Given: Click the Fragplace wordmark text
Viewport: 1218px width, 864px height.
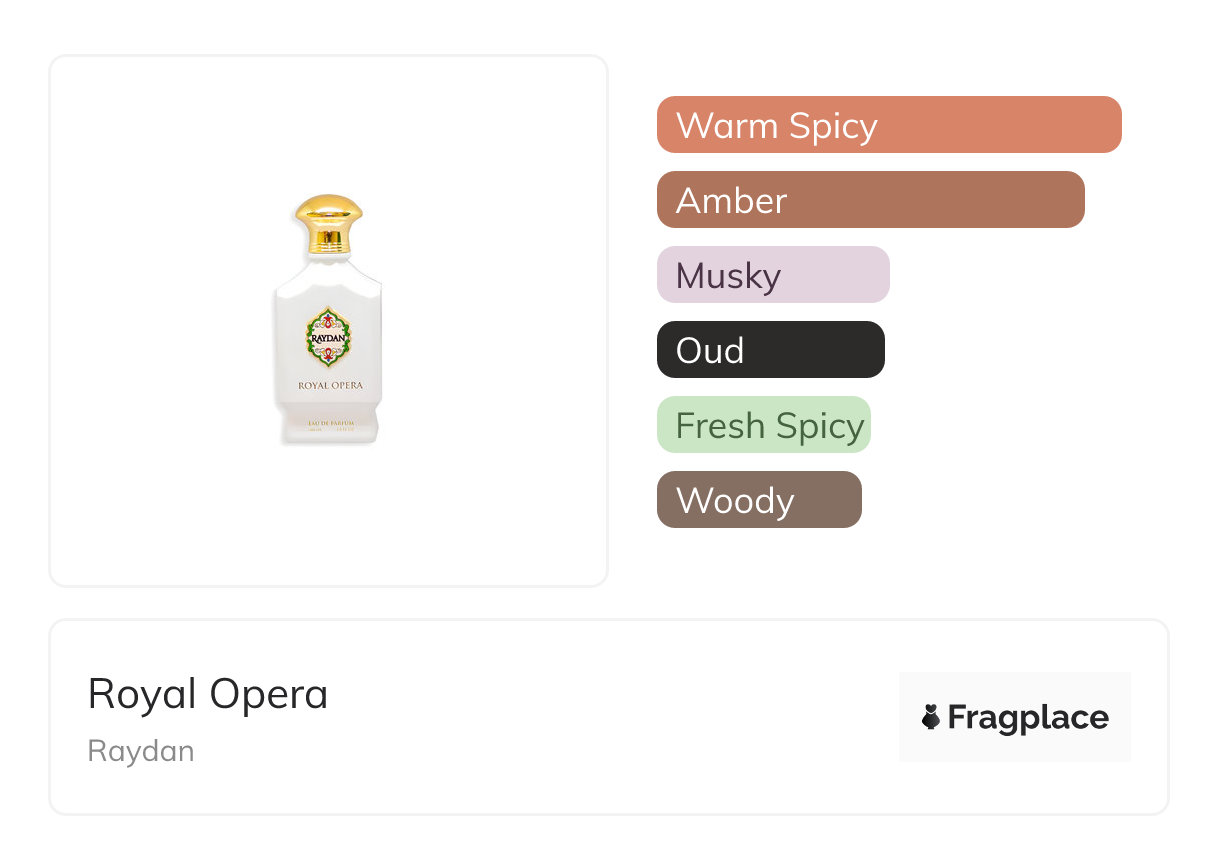Looking at the screenshot, I should click(1028, 717).
